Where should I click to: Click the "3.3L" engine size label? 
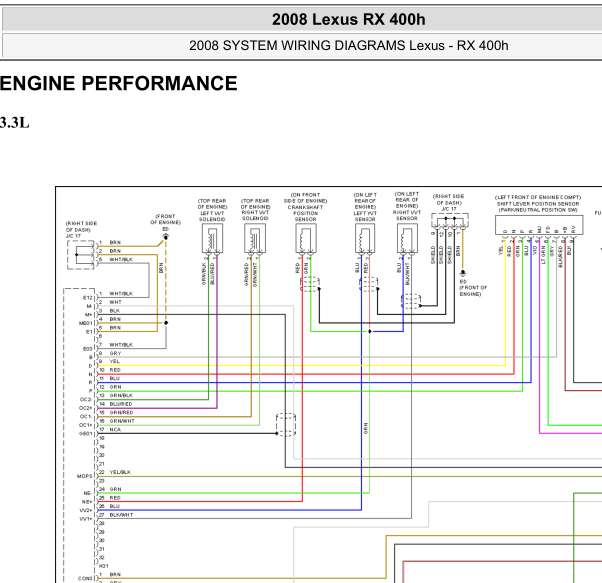15,123
